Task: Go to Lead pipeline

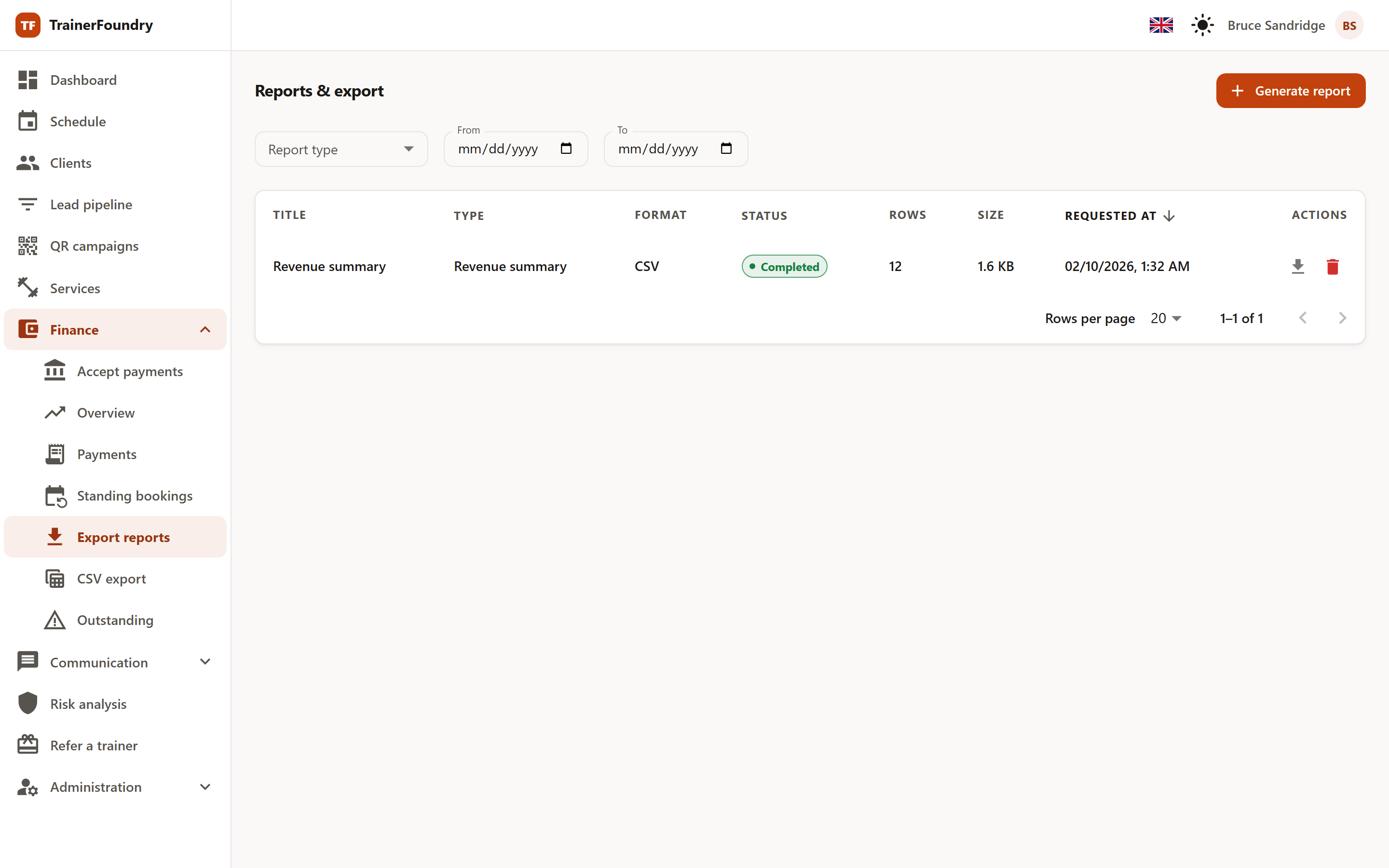Action: click(115, 204)
